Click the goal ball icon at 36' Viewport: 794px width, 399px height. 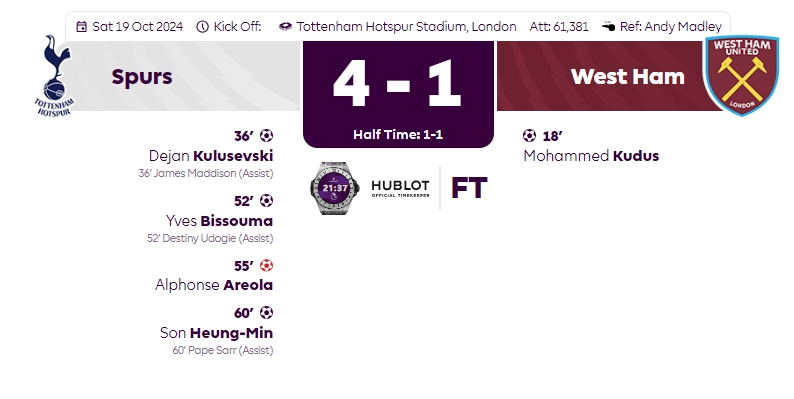click(266, 136)
